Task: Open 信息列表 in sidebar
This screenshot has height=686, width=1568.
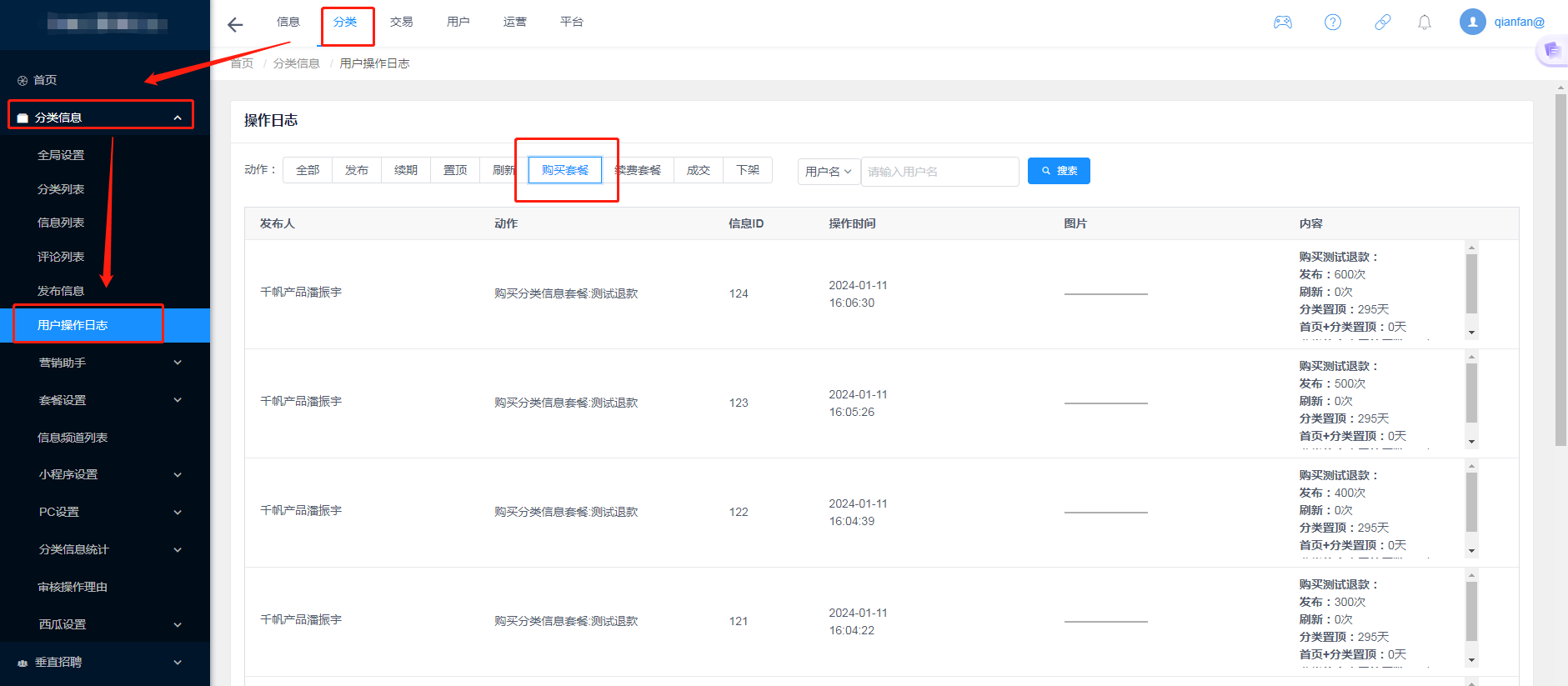Action: pyautogui.click(x=61, y=223)
